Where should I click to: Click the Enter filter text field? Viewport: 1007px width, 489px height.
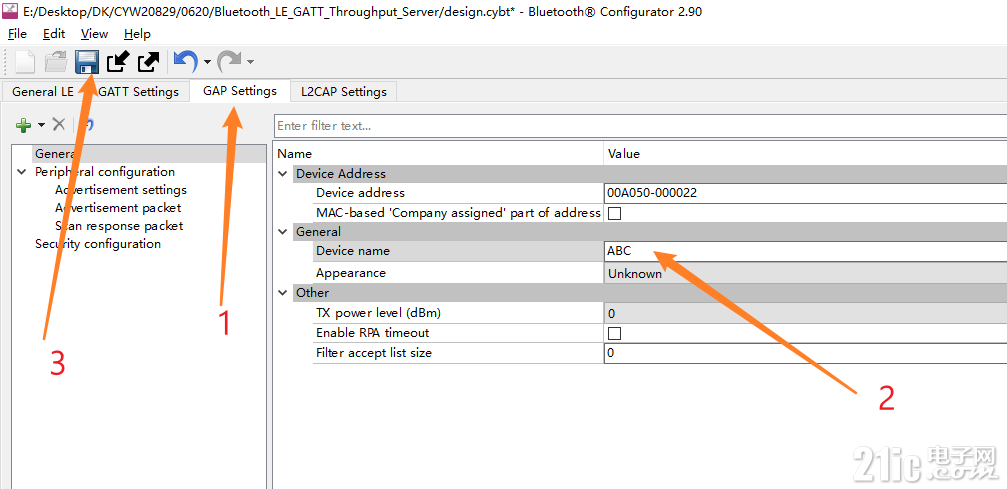tap(640, 126)
